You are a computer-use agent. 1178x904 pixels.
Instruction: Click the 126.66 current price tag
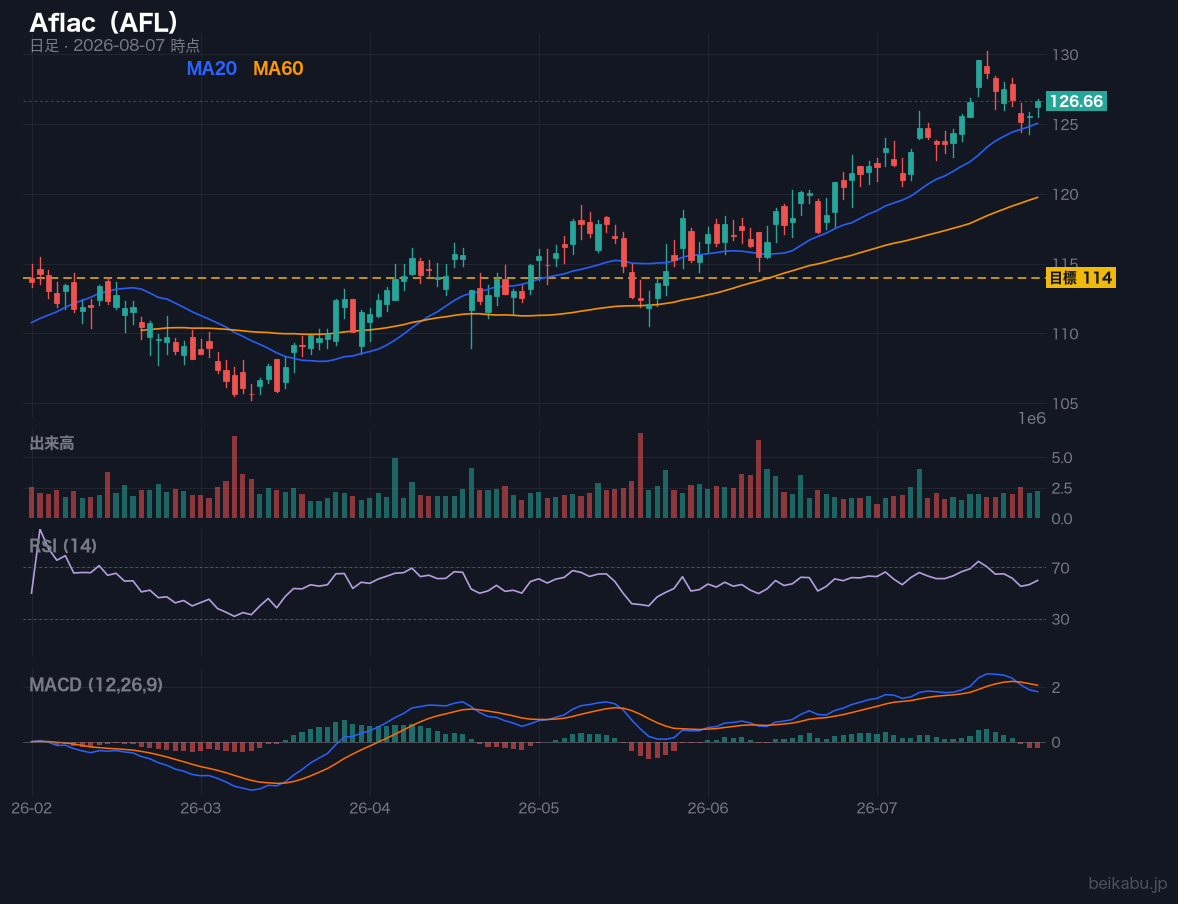(x=1076, y=101)
